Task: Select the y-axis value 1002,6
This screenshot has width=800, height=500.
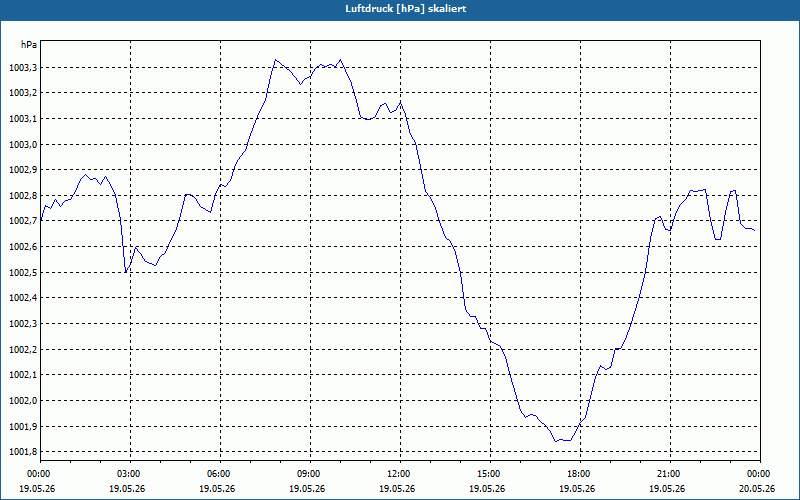Action: click(x=23, y=247)
